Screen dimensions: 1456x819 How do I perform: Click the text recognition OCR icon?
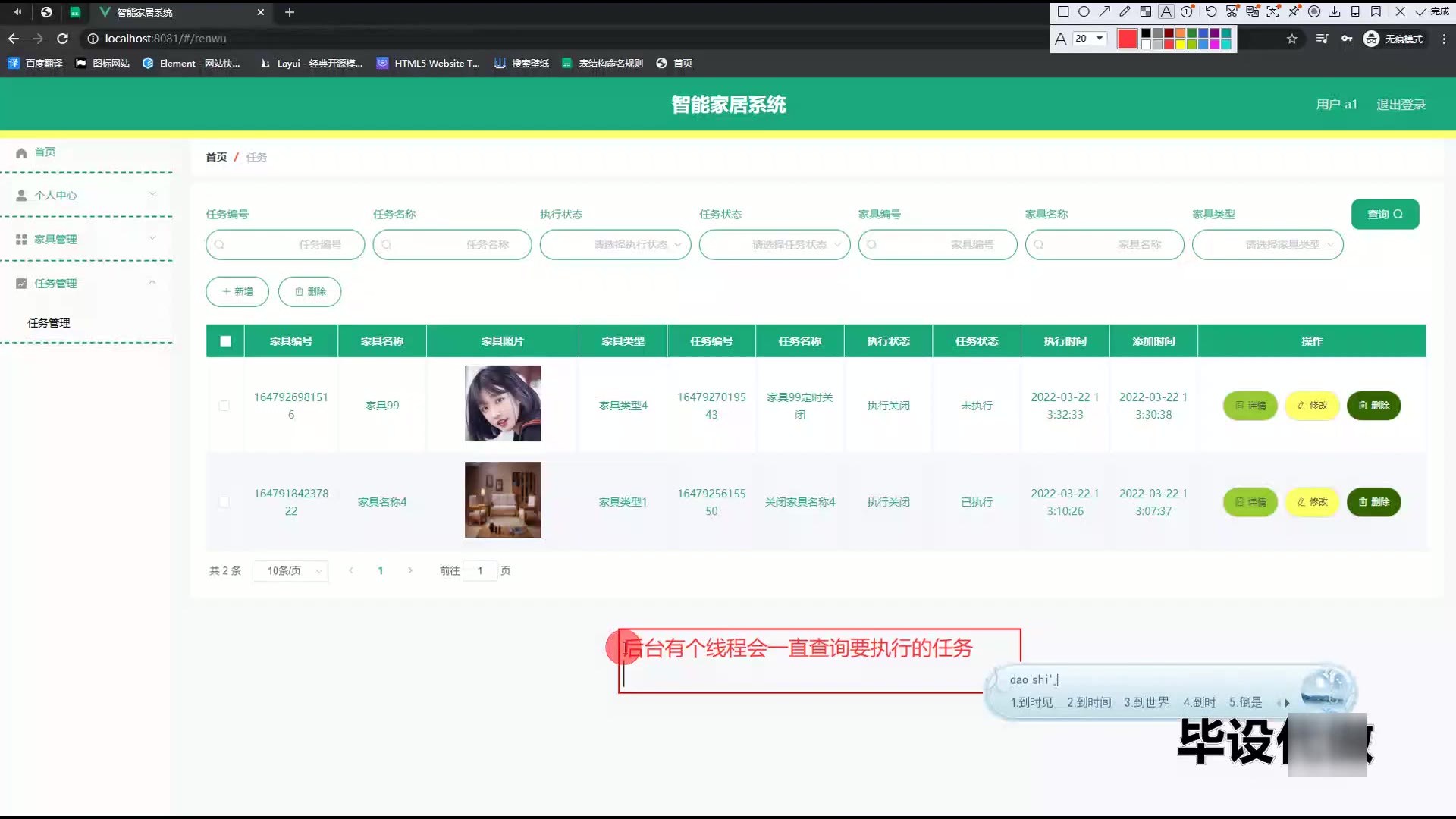[1272, 11]
